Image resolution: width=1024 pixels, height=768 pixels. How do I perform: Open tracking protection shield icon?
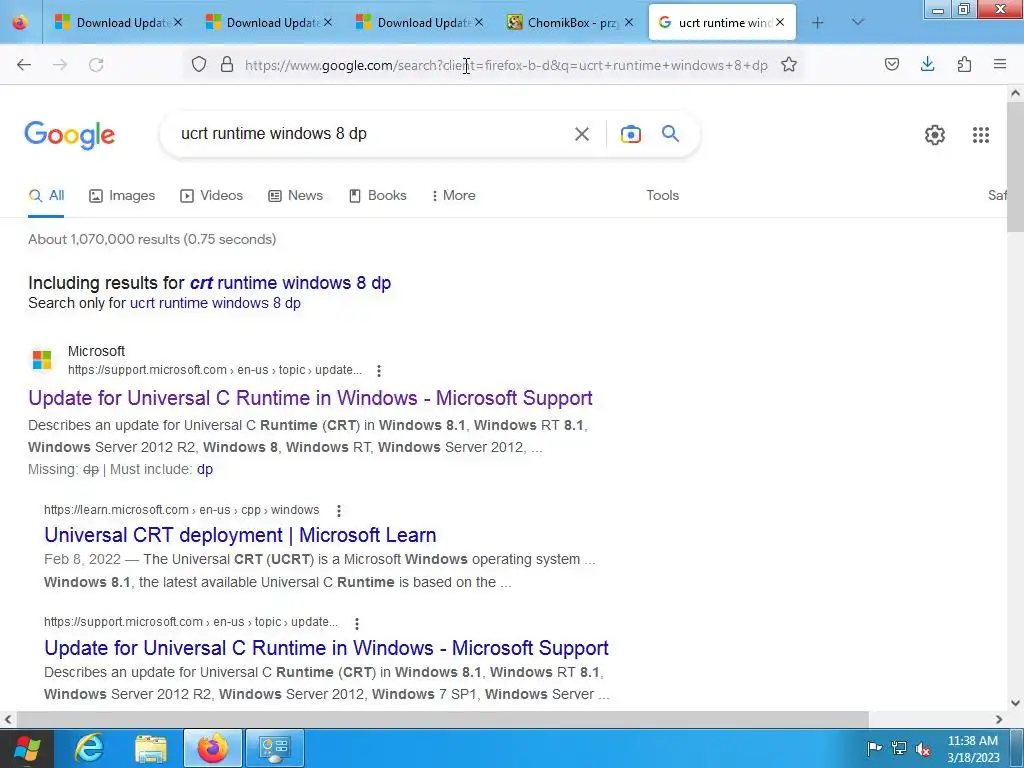199,65
